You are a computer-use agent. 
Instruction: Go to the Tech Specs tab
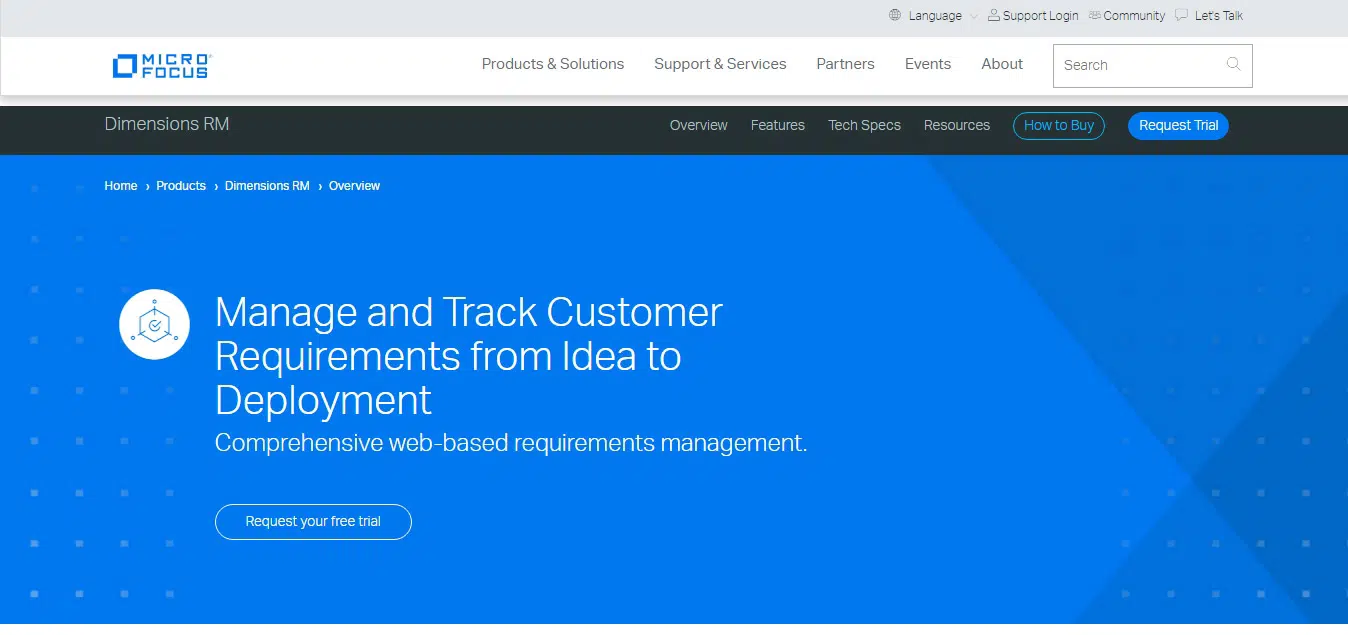tap(864, 125)
